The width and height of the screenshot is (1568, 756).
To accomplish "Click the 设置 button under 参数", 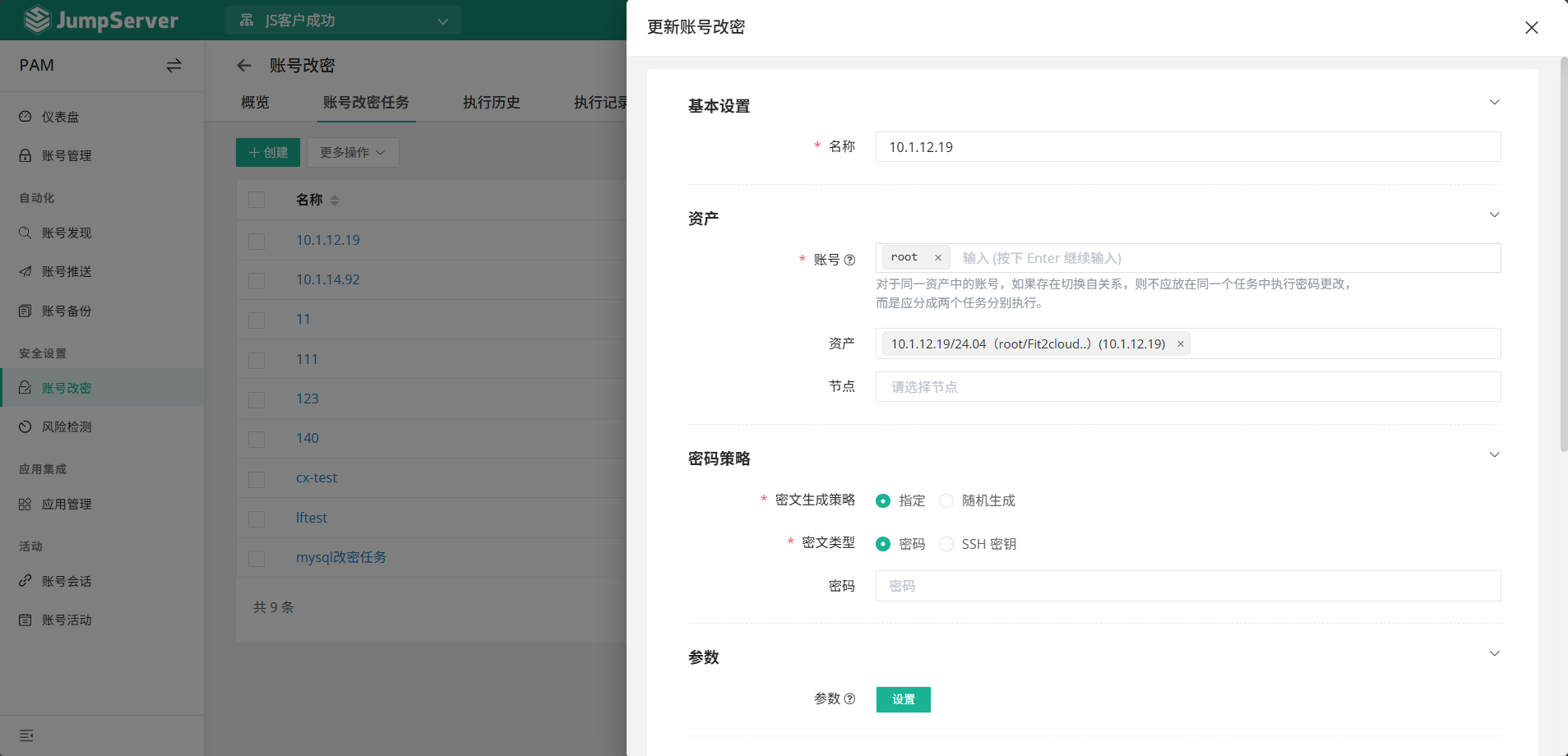I will (x=903, y=699).
